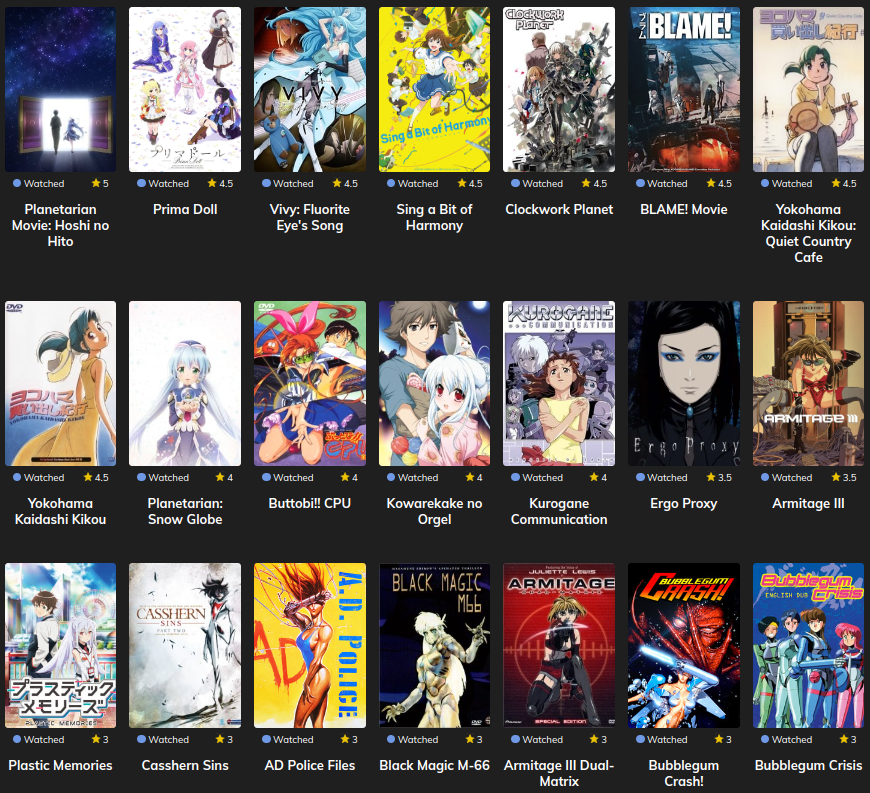Image resolution: width=870 pixels, height=793 pixels.
Task: Click the Casshern Sins title link
Action: [185, 765]
